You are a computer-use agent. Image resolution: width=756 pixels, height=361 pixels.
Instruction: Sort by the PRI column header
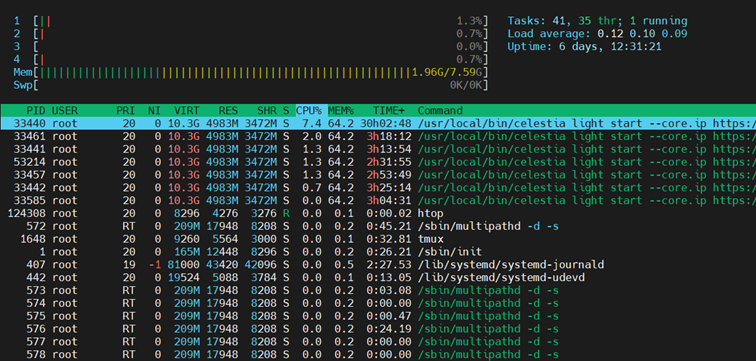point(125,110)
